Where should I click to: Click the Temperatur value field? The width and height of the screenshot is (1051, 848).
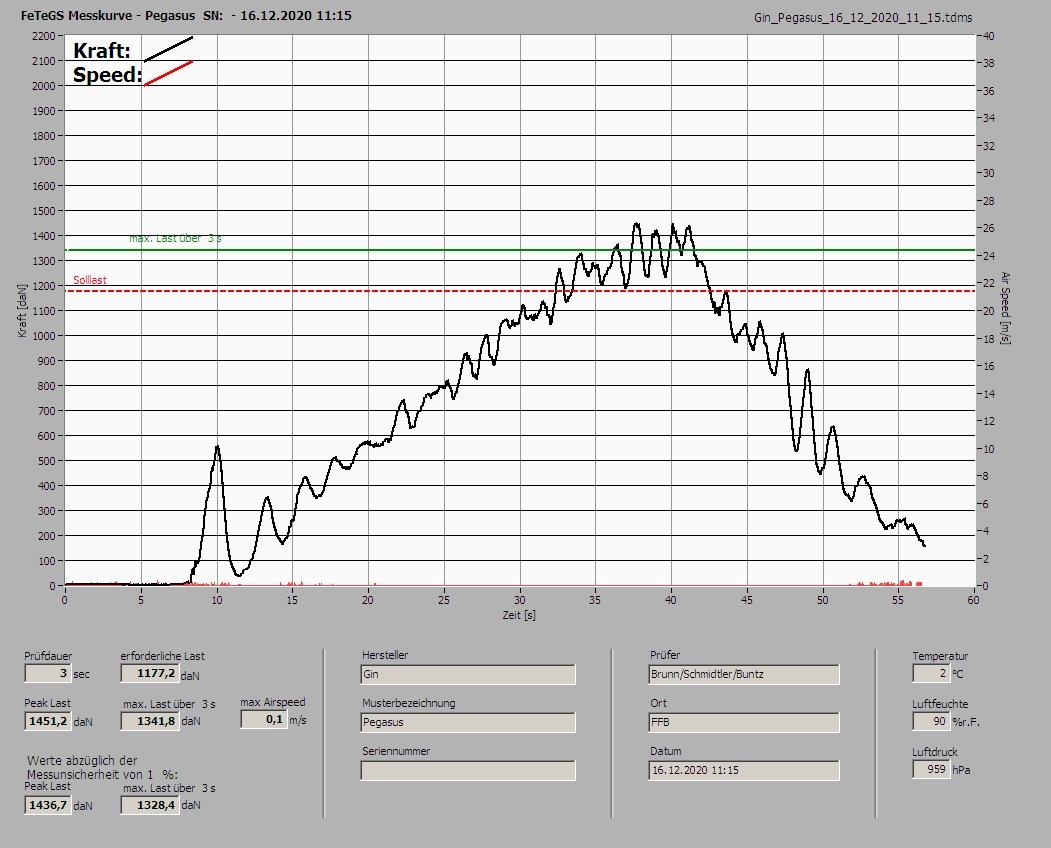click(x=931, y=673)
